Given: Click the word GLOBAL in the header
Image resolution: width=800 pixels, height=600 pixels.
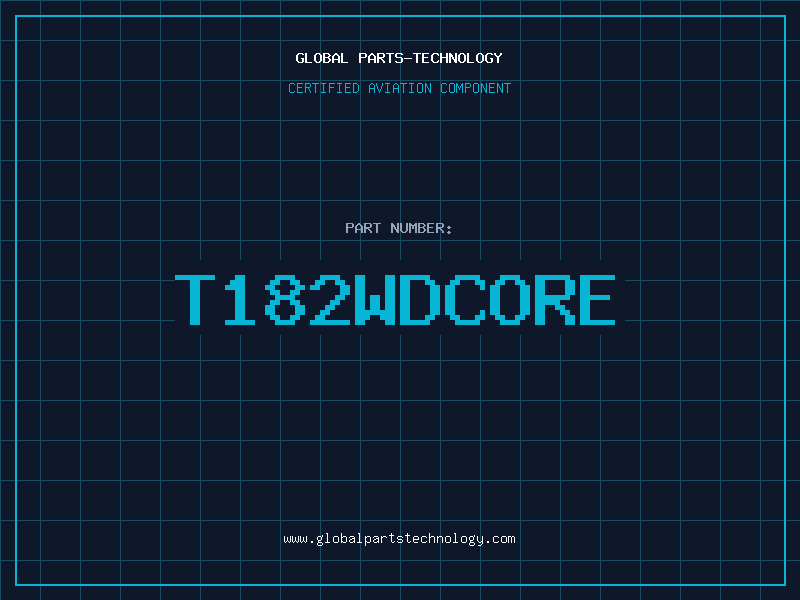Looking at the screenshot, I should click(x=322, y=58).
